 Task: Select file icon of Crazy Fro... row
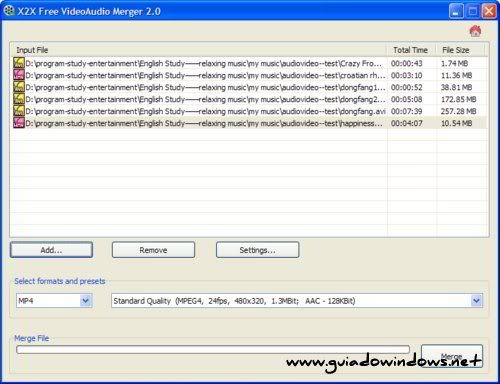point(19,63)
